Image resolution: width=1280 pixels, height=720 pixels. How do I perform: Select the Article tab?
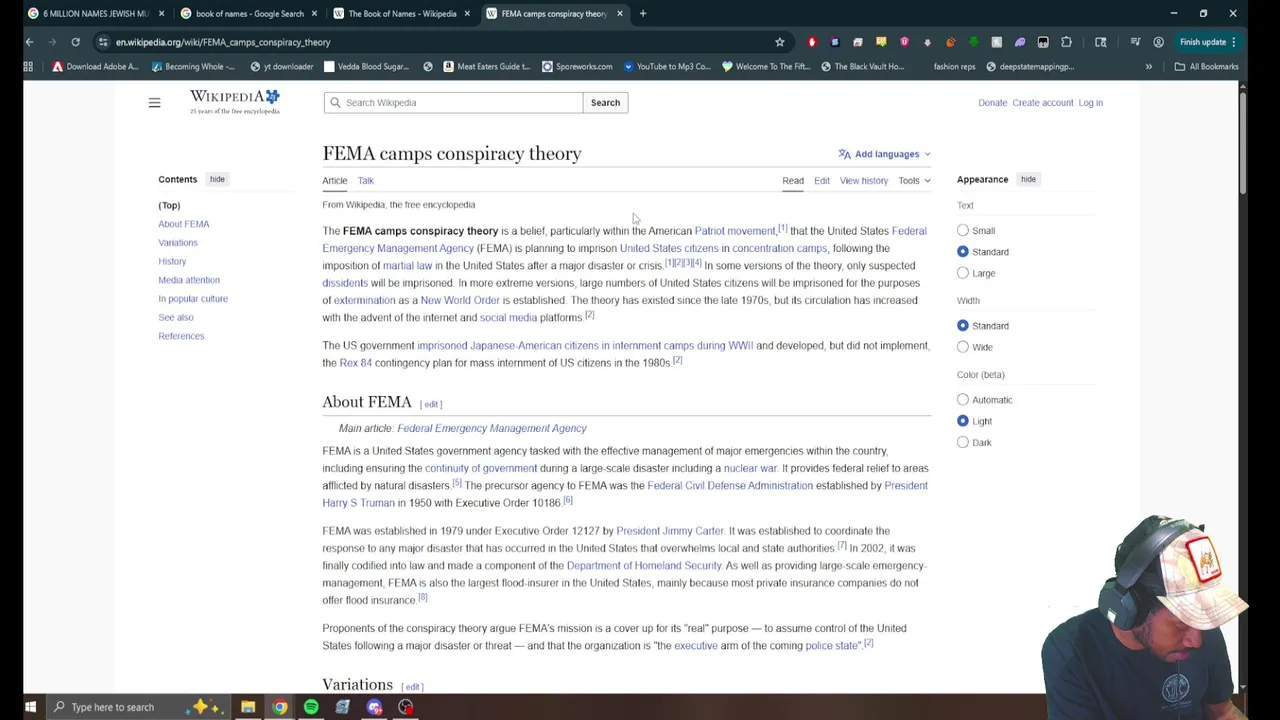334,181
